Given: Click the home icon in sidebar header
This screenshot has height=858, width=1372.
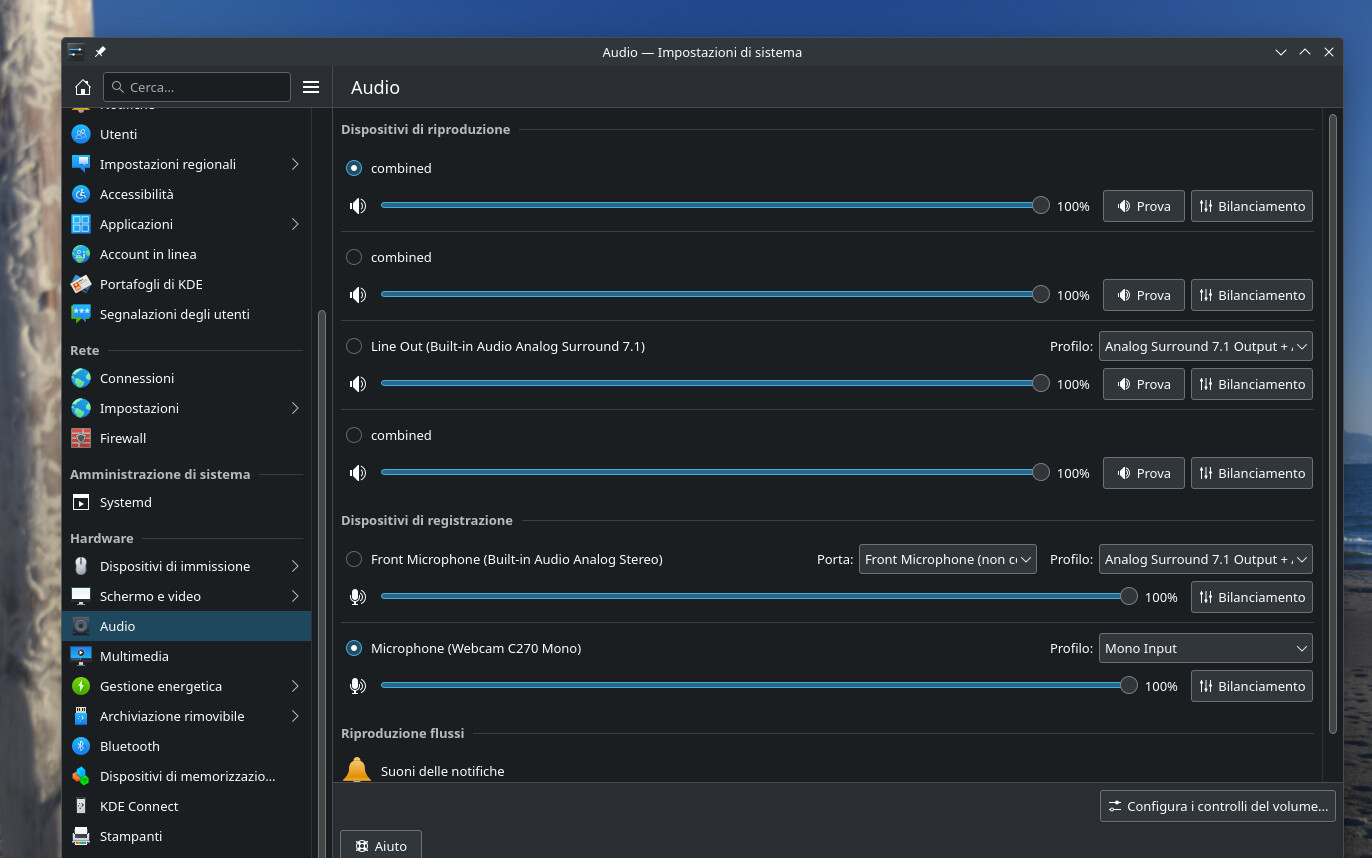Looking at the screenshot, I should pos(83,87).
